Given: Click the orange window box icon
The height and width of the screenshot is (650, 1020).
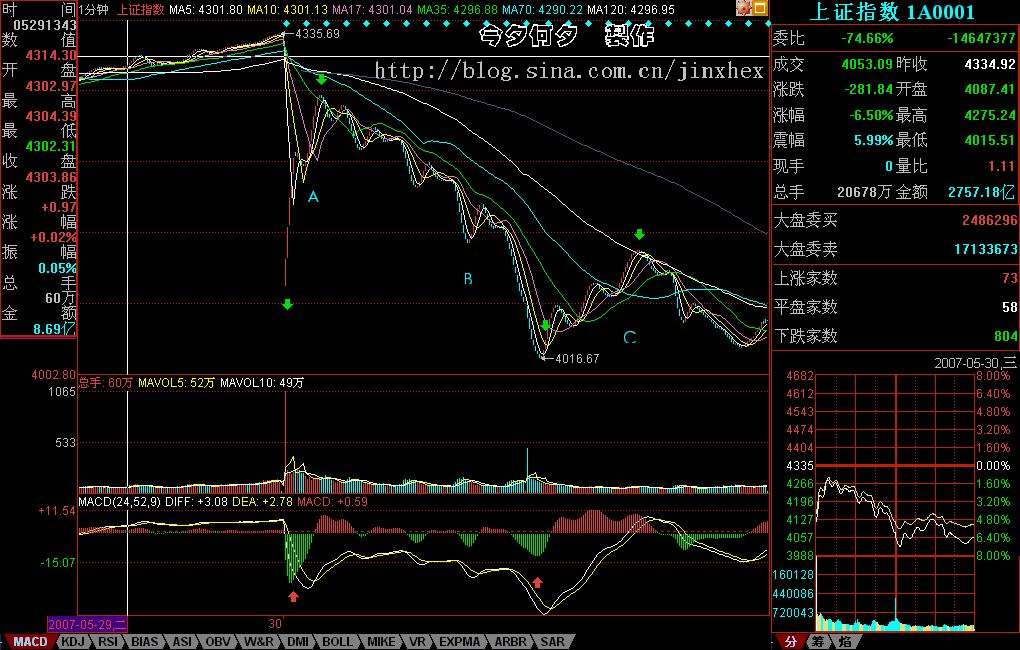Looking at the screenshot, I should point(760,9).
